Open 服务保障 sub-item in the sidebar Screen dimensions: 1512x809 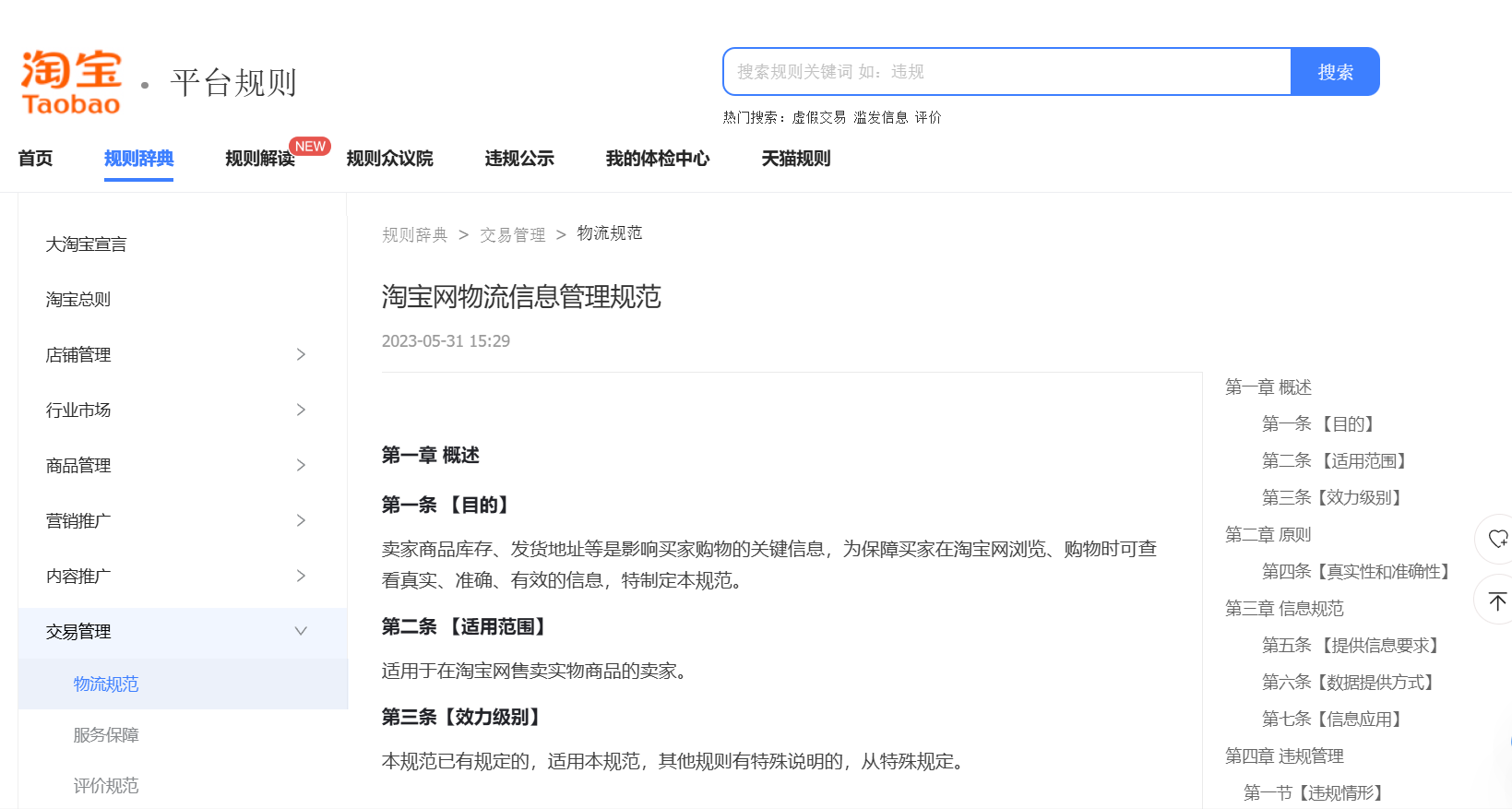(x=106, y=735)
